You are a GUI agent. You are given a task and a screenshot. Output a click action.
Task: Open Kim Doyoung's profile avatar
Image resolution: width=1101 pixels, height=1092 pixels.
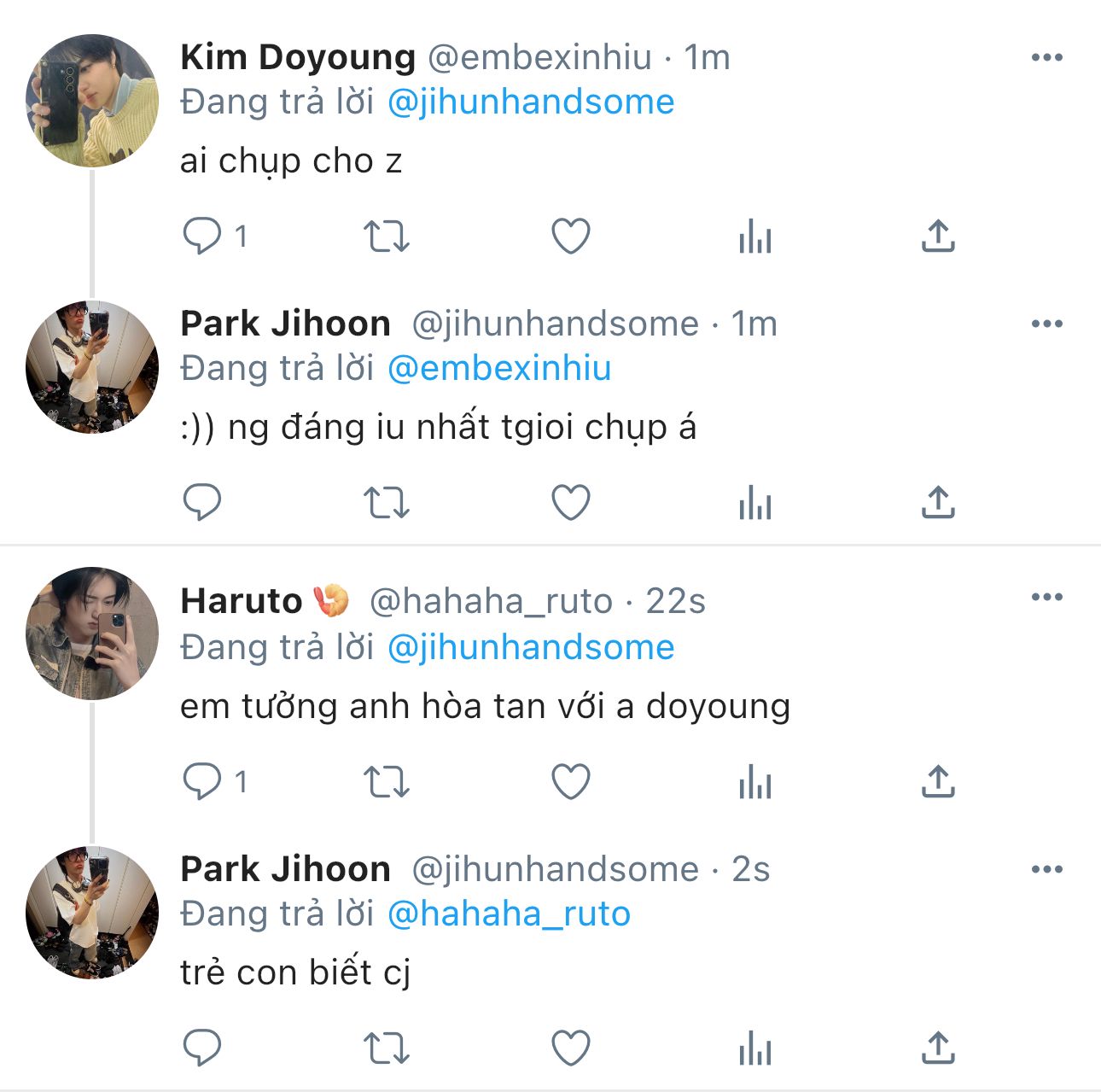pos(92,101)
